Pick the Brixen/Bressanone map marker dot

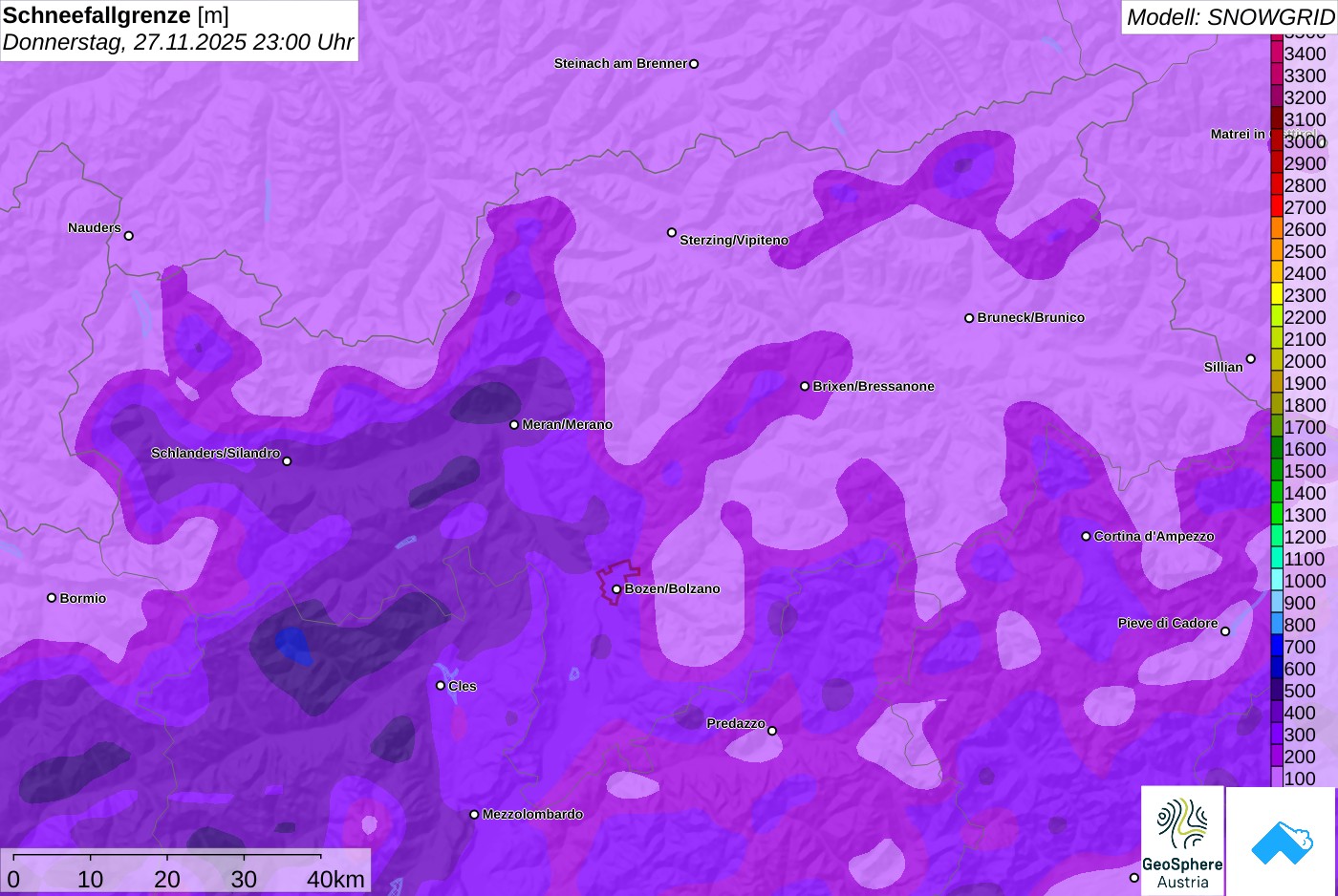pyautogui.click(x=805, y=387)
